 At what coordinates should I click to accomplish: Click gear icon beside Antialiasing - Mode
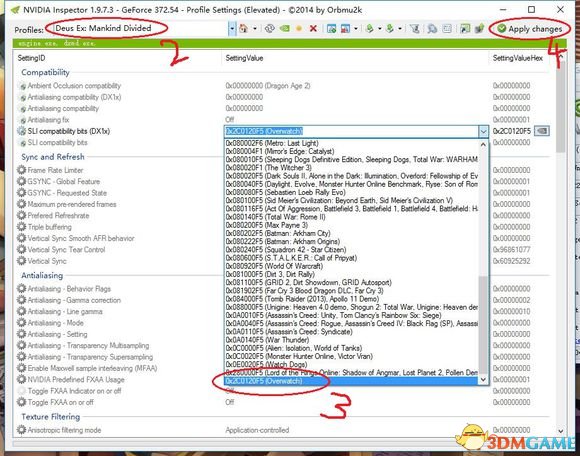pos(21,323)
